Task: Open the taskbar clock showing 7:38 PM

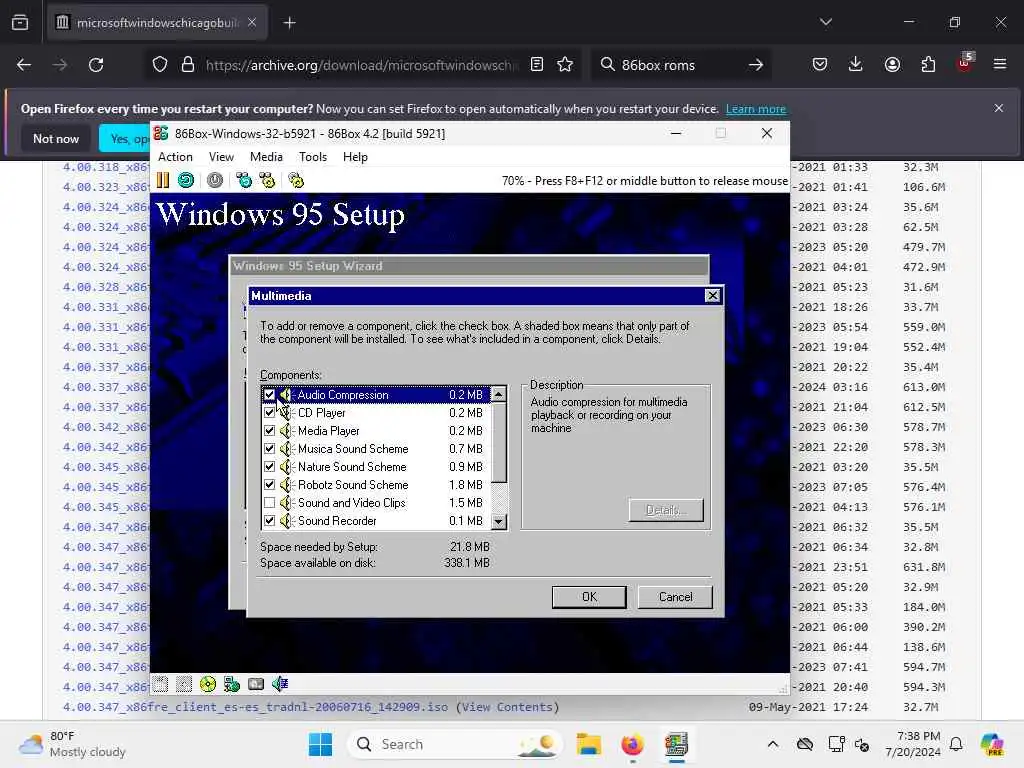Action: pos(913,744)
